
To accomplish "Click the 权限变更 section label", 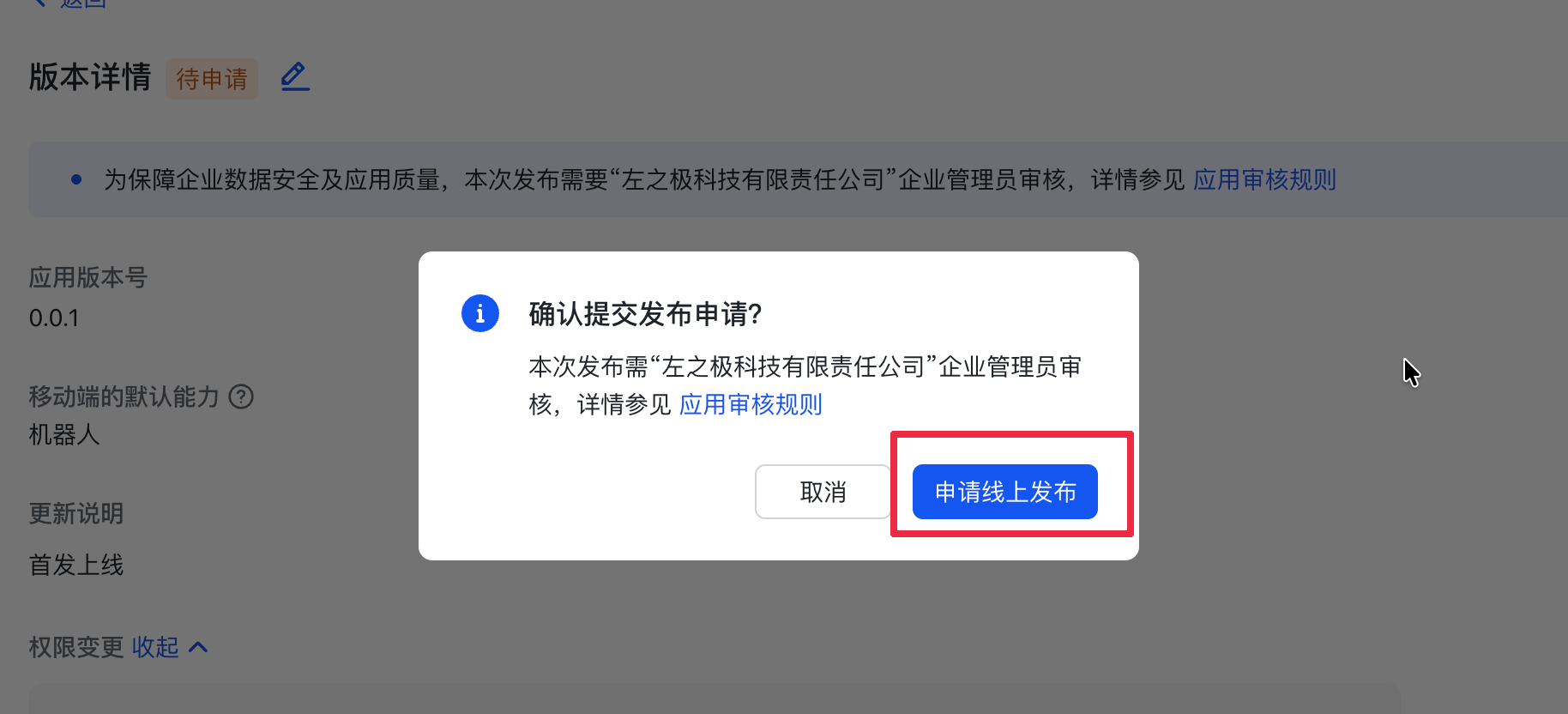I will 76,647.
